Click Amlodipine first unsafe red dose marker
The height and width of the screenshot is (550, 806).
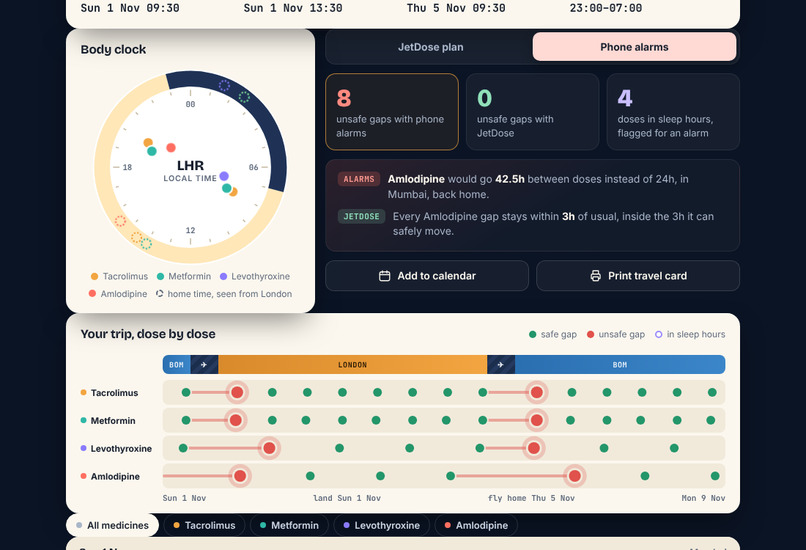click(x=240, y=476)
